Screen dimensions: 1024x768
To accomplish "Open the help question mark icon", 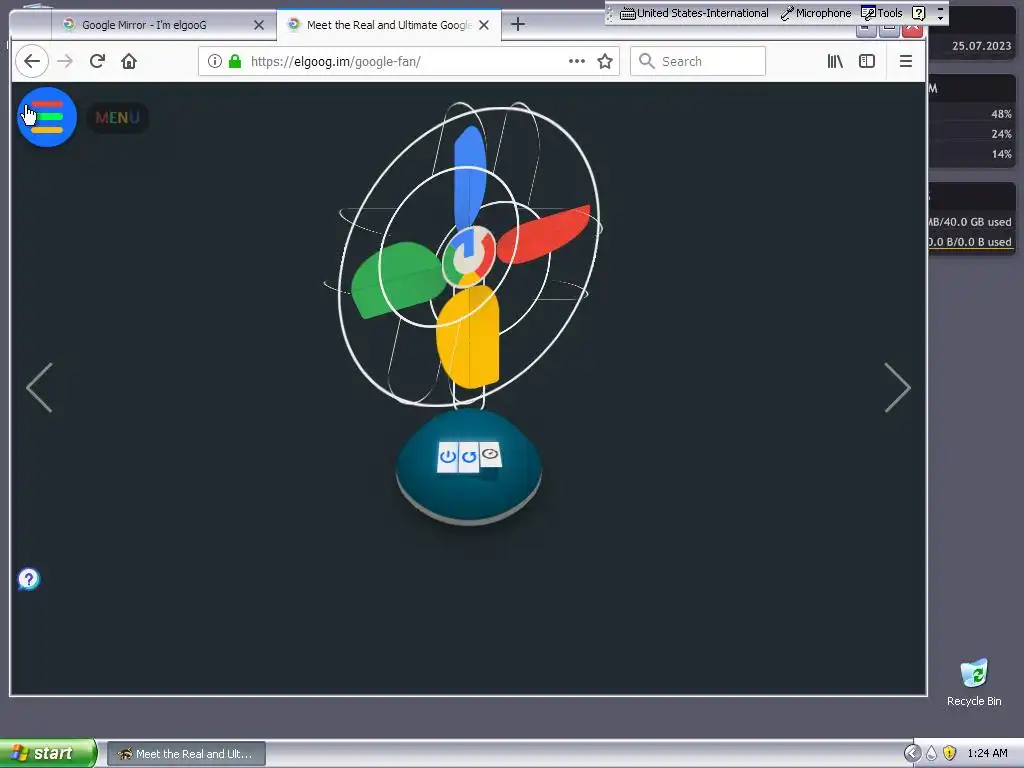I will (29, 579).
